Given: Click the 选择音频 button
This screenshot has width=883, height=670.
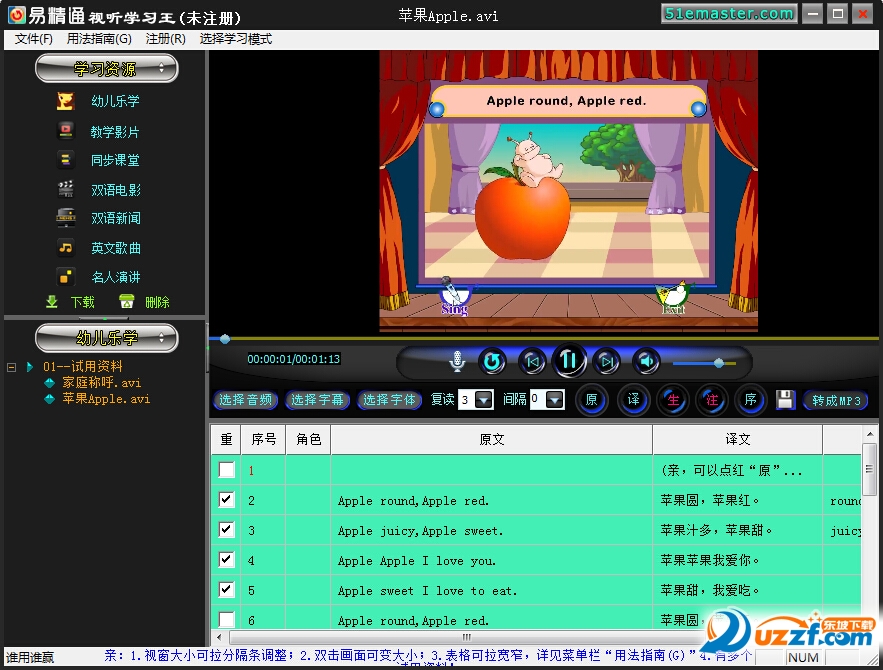Looking at the screenshot, I should point(246,400).
